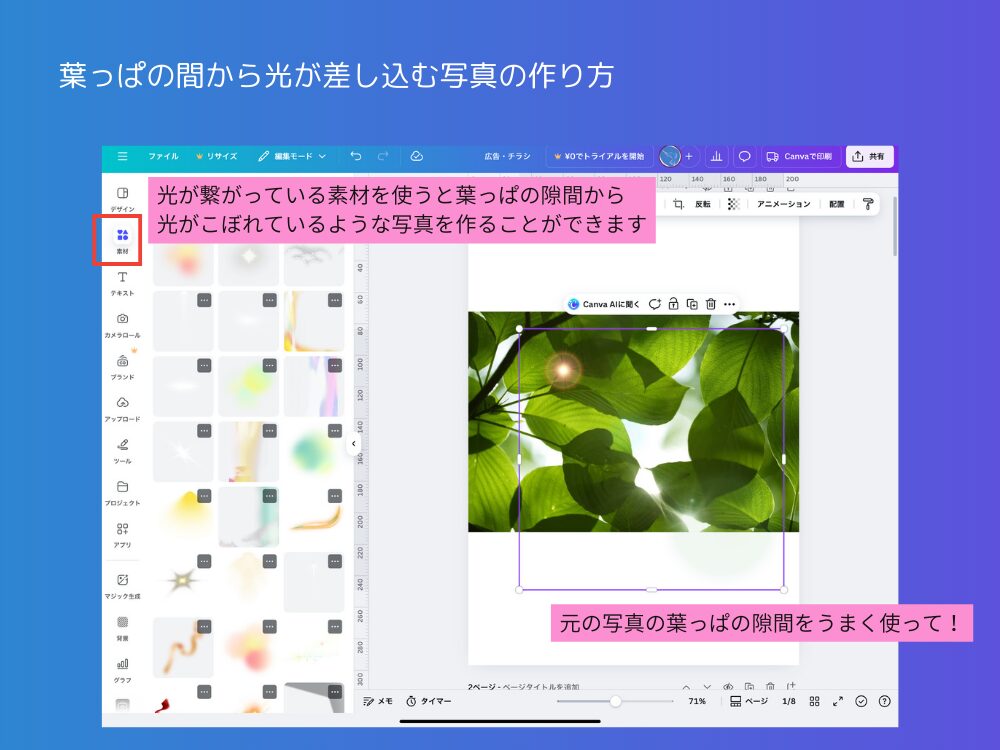Open the 編集モード dropdown
The image size is (1000, 750).
(295, 156)
